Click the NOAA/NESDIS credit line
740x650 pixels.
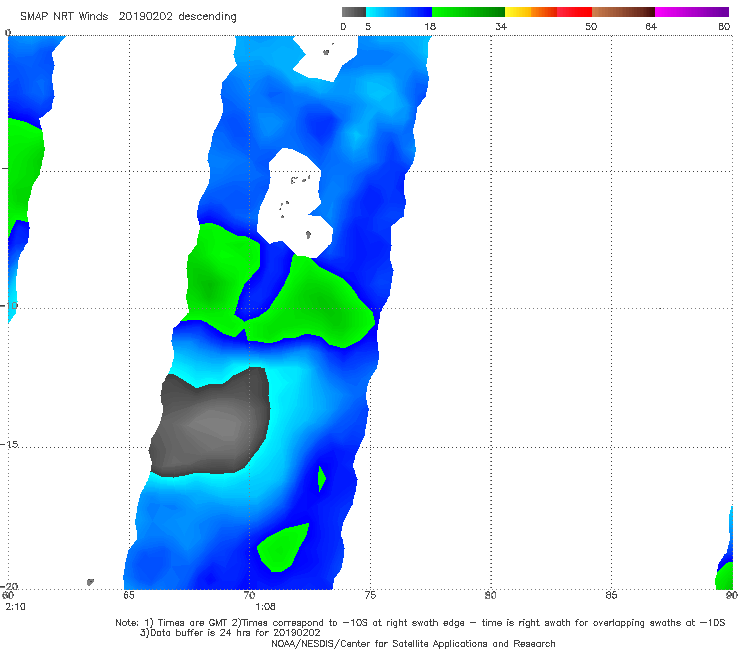point(413,643)
